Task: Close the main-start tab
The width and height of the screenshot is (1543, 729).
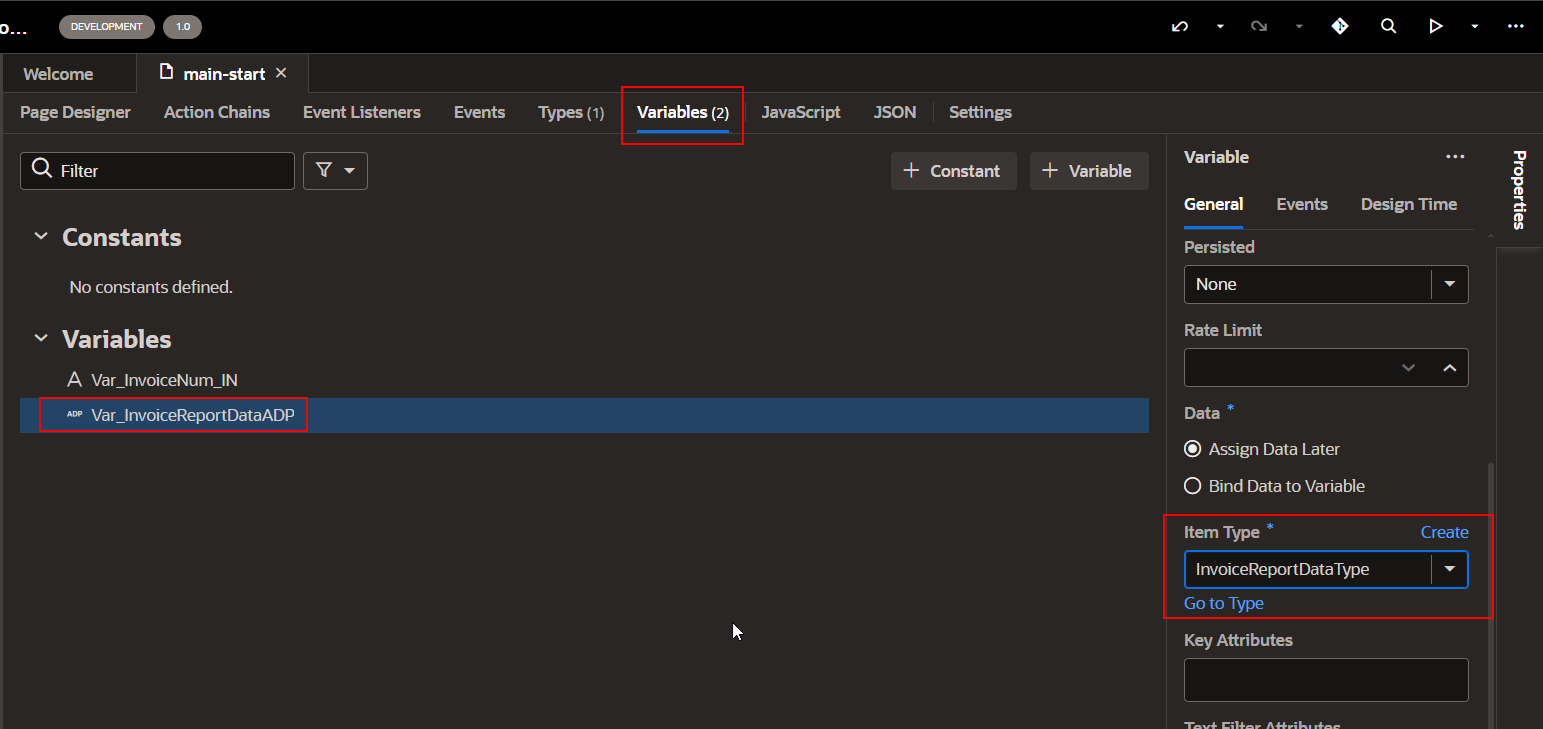Action: click(x=281, y=73)
